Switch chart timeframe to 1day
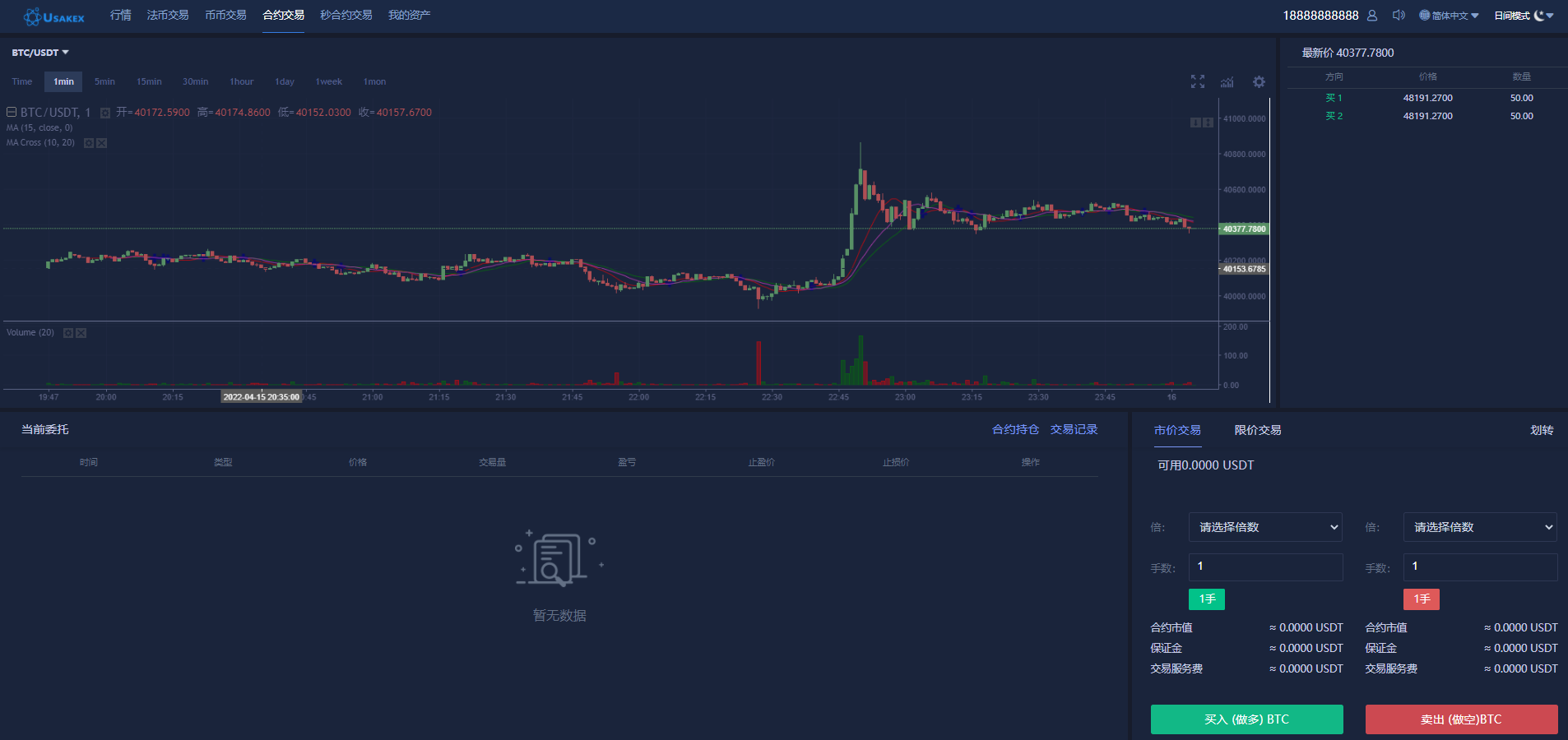The height and width of the screenshot is (740, 1568). [x=284, y=81]
